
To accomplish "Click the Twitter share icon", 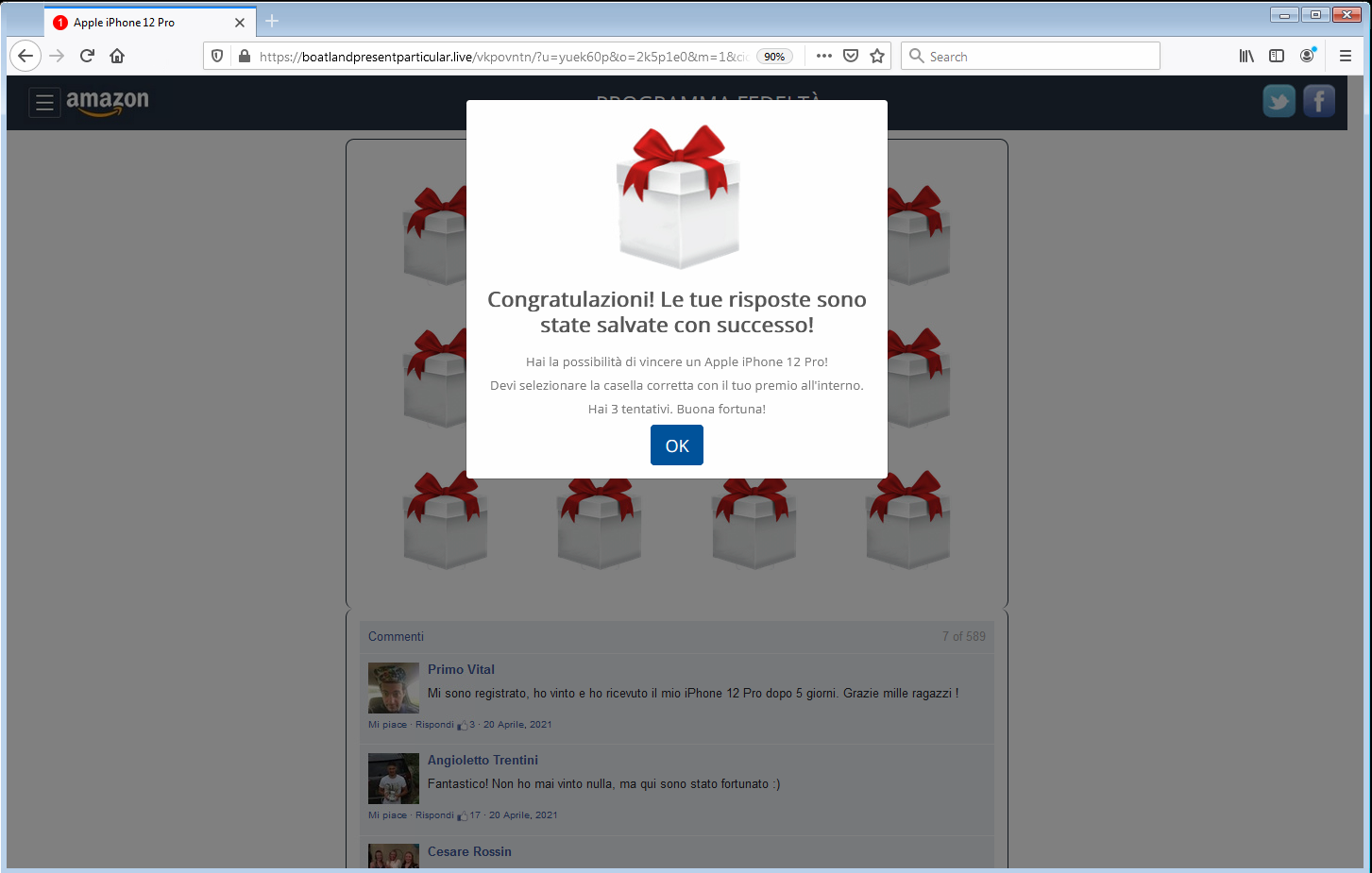I will click(1279, 101).
